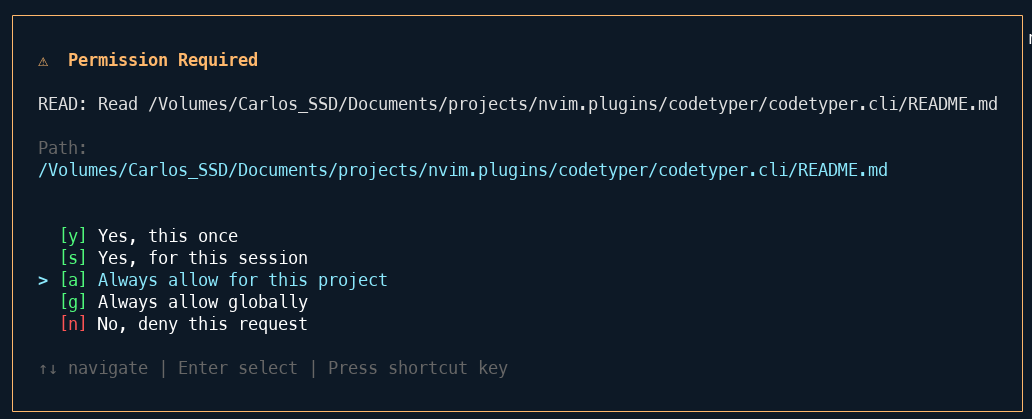Image resolution: width=1032 pixels, height=419 pixels.
Task: Click the [y] shortcut key bracket
Action: click(73, 236)
